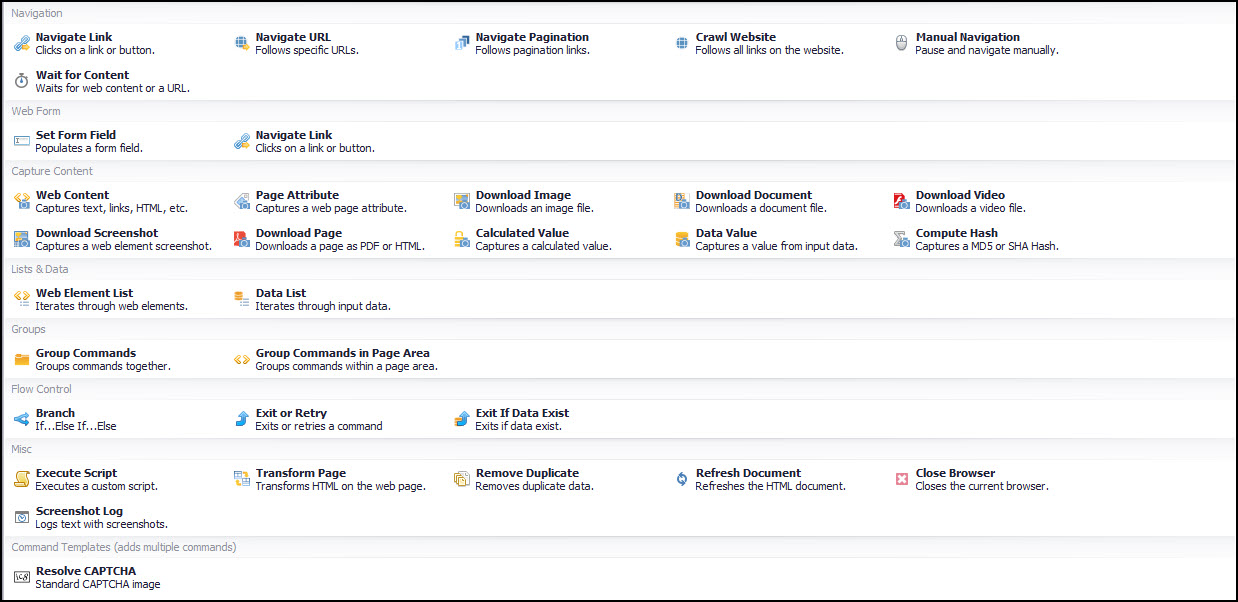Screen dimensions: 1238x602
Task: Click the Group Commands folder icon
Action: pos(21,359)
